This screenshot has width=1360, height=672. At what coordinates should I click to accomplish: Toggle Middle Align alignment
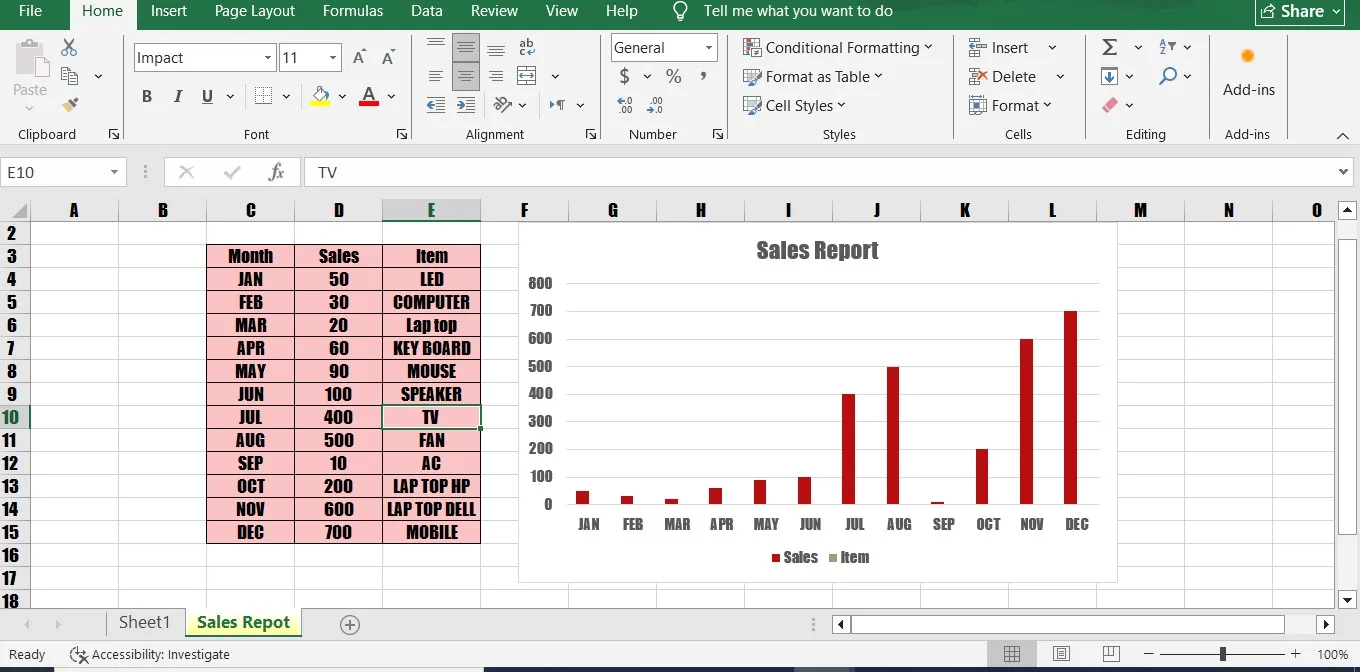[x=465, y=47]
